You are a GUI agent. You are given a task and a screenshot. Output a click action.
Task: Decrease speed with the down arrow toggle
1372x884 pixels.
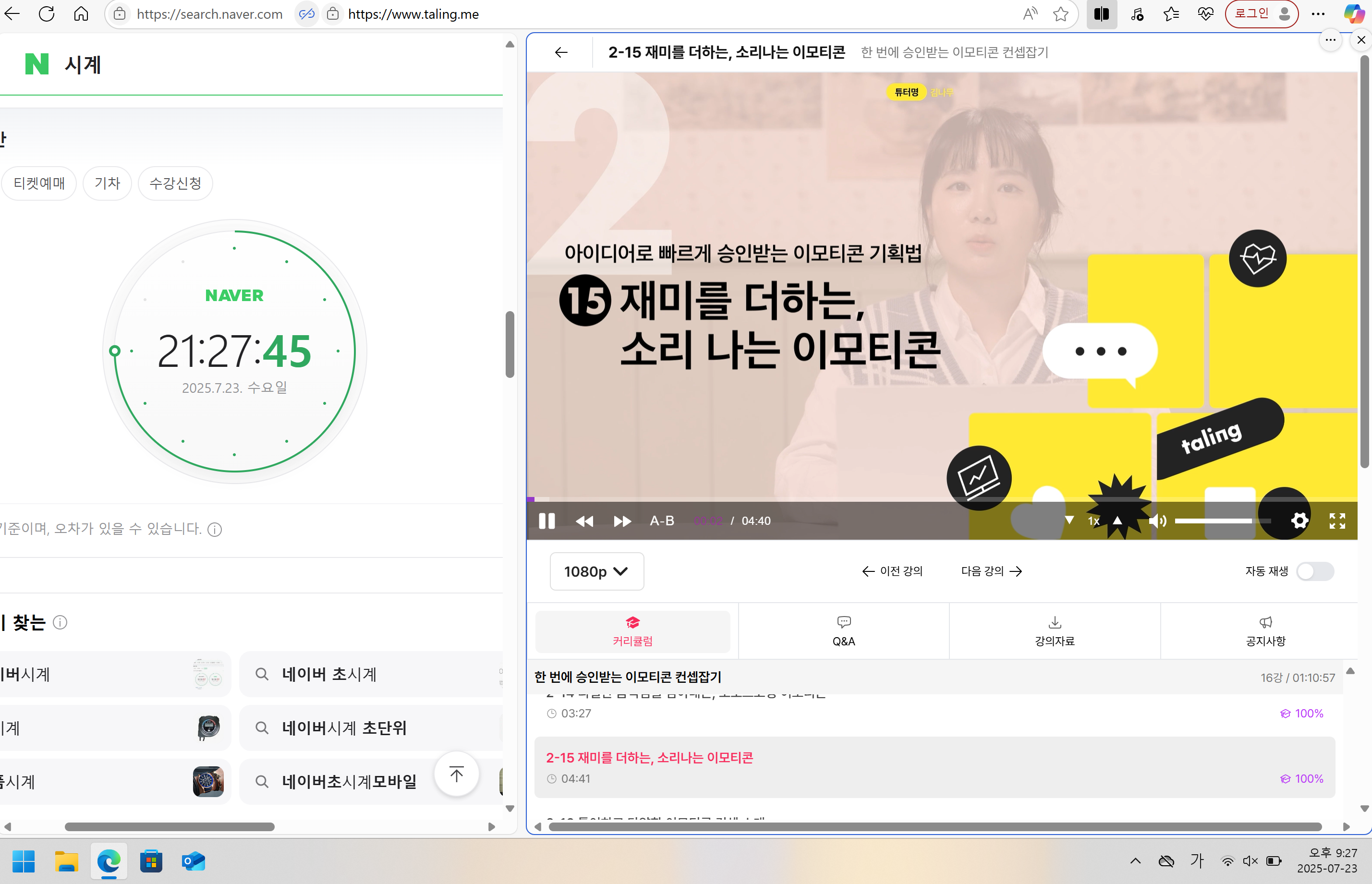click(x=1068, y=521)
